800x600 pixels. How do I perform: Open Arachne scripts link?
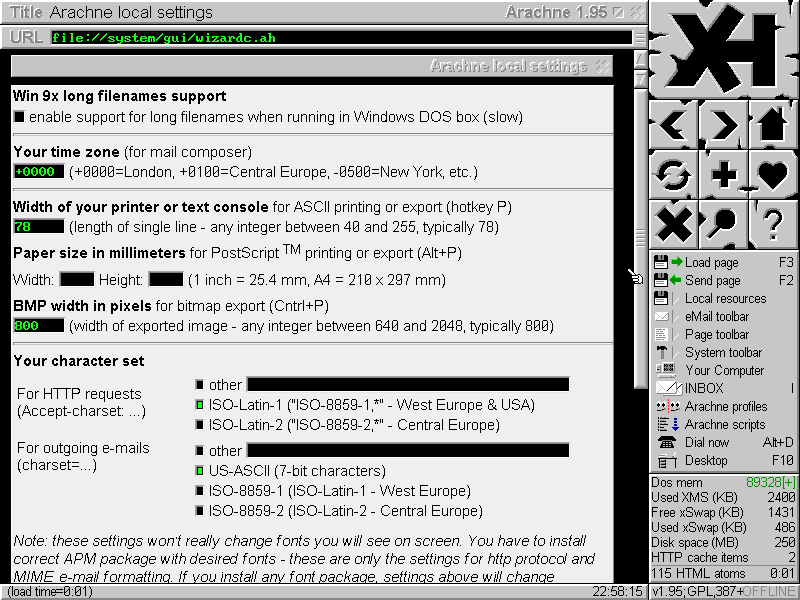(725, 424)
